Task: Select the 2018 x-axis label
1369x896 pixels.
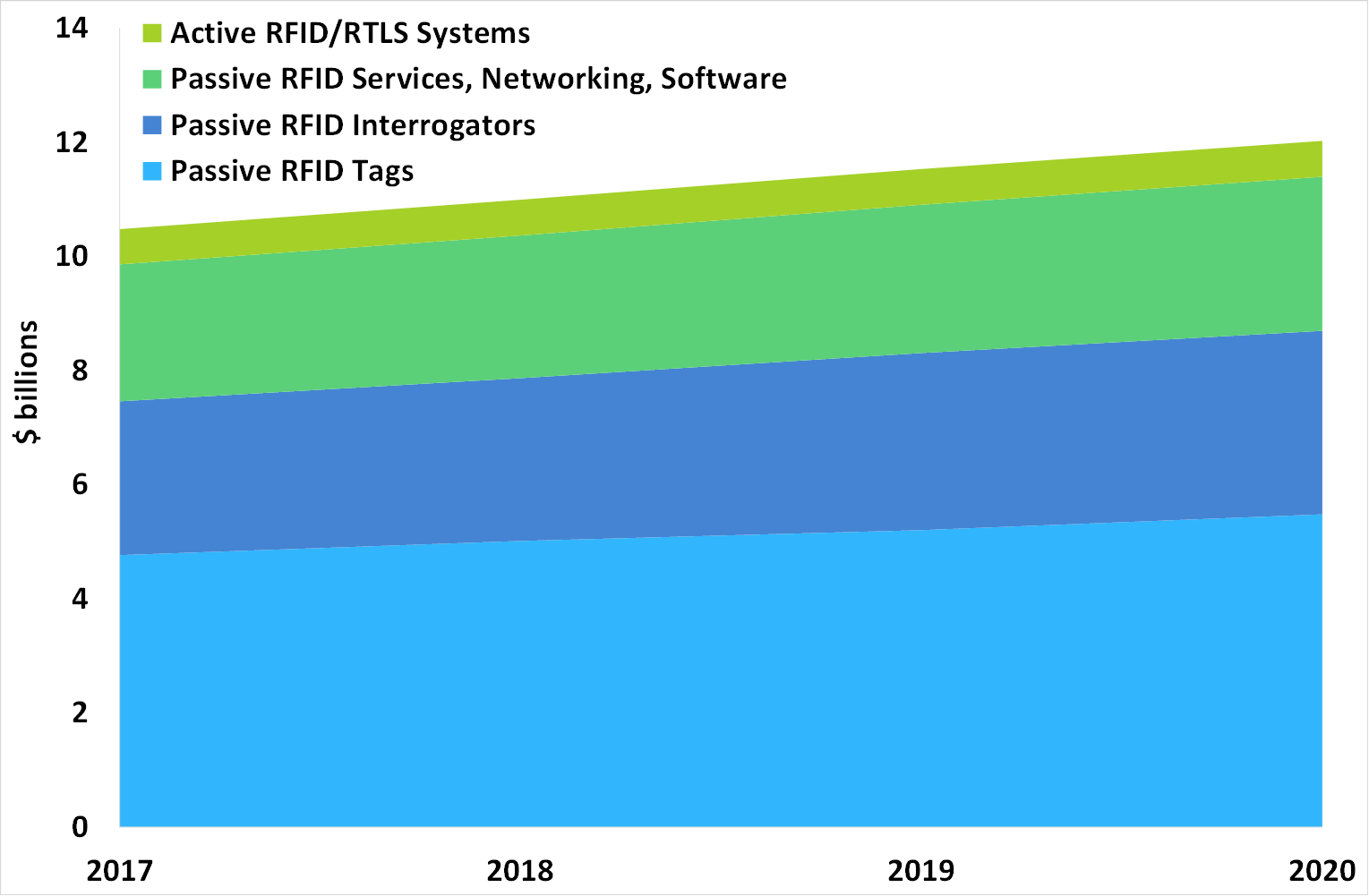Action: [520, 870]
